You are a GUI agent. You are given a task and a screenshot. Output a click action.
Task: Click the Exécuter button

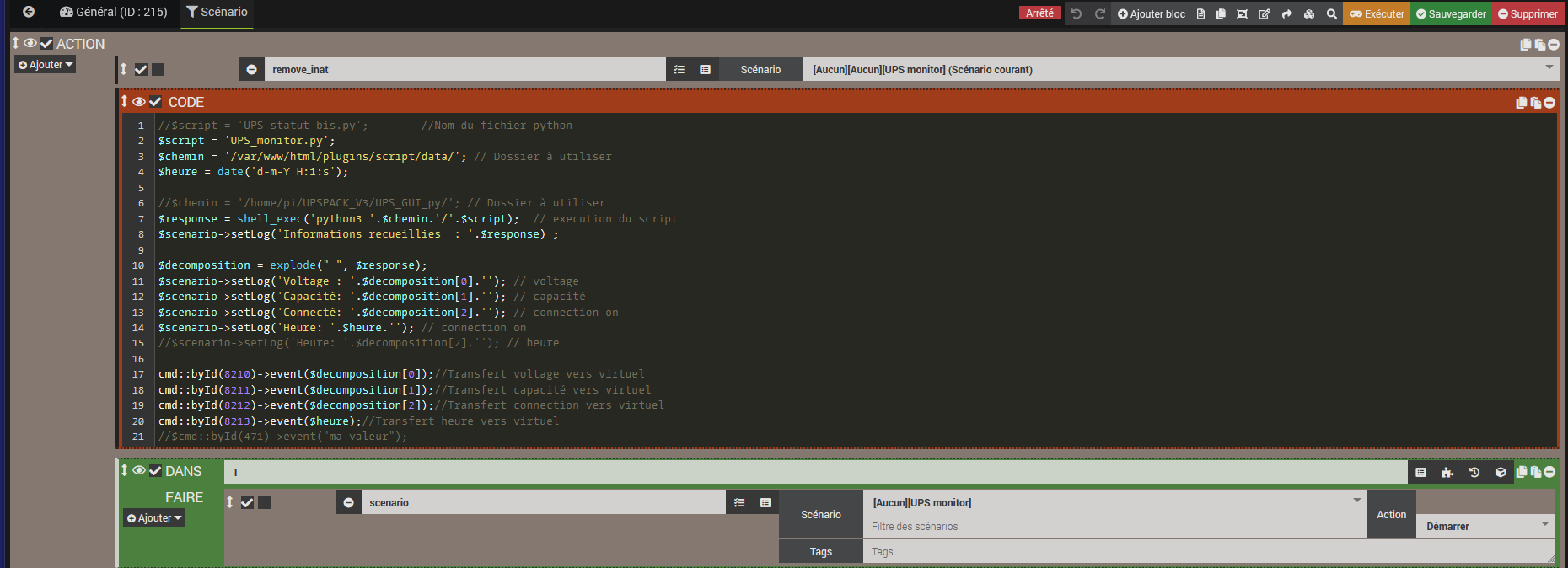[1376, 13]
